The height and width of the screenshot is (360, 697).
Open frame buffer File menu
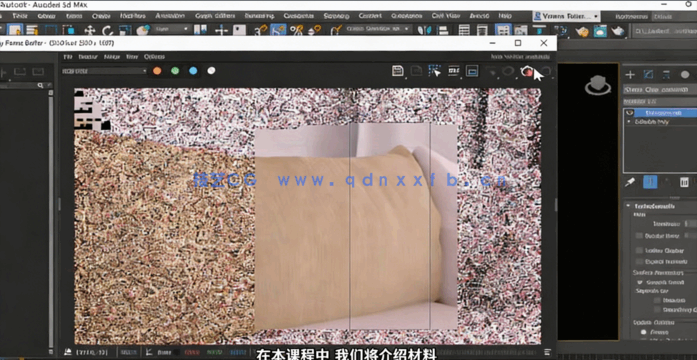coord(68,56)
